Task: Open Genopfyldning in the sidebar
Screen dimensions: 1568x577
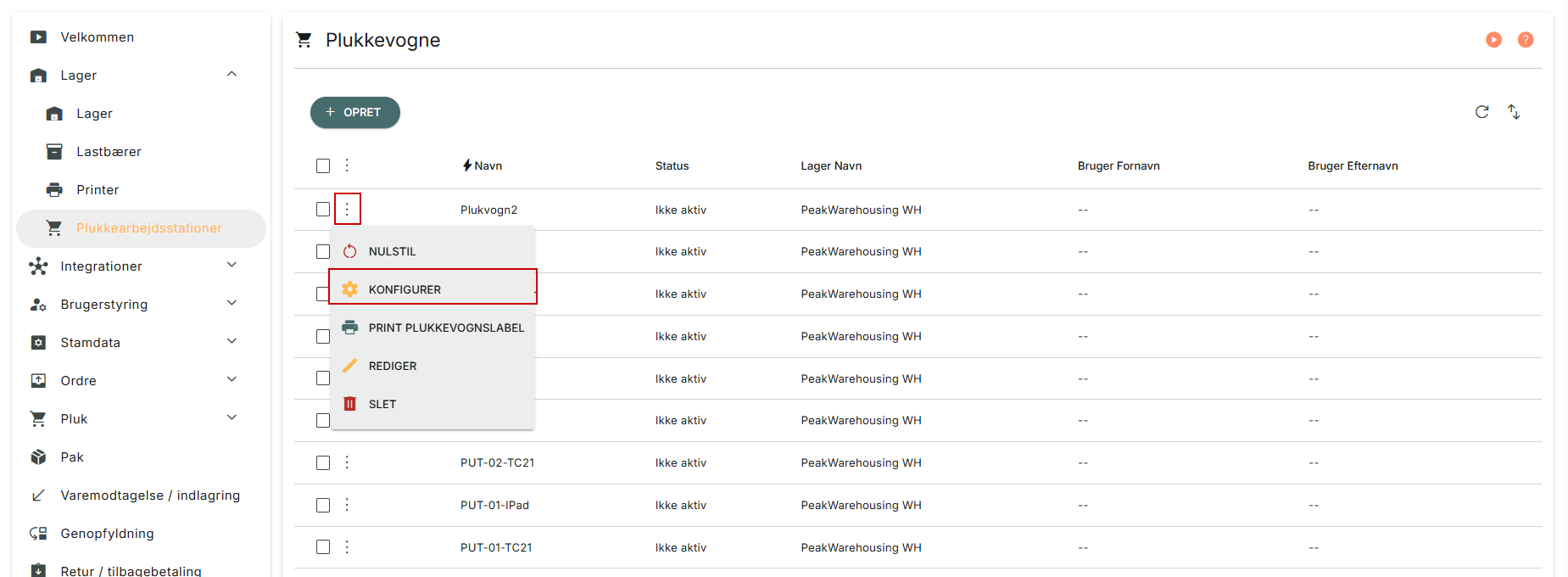Action: [x=107, y=534]
